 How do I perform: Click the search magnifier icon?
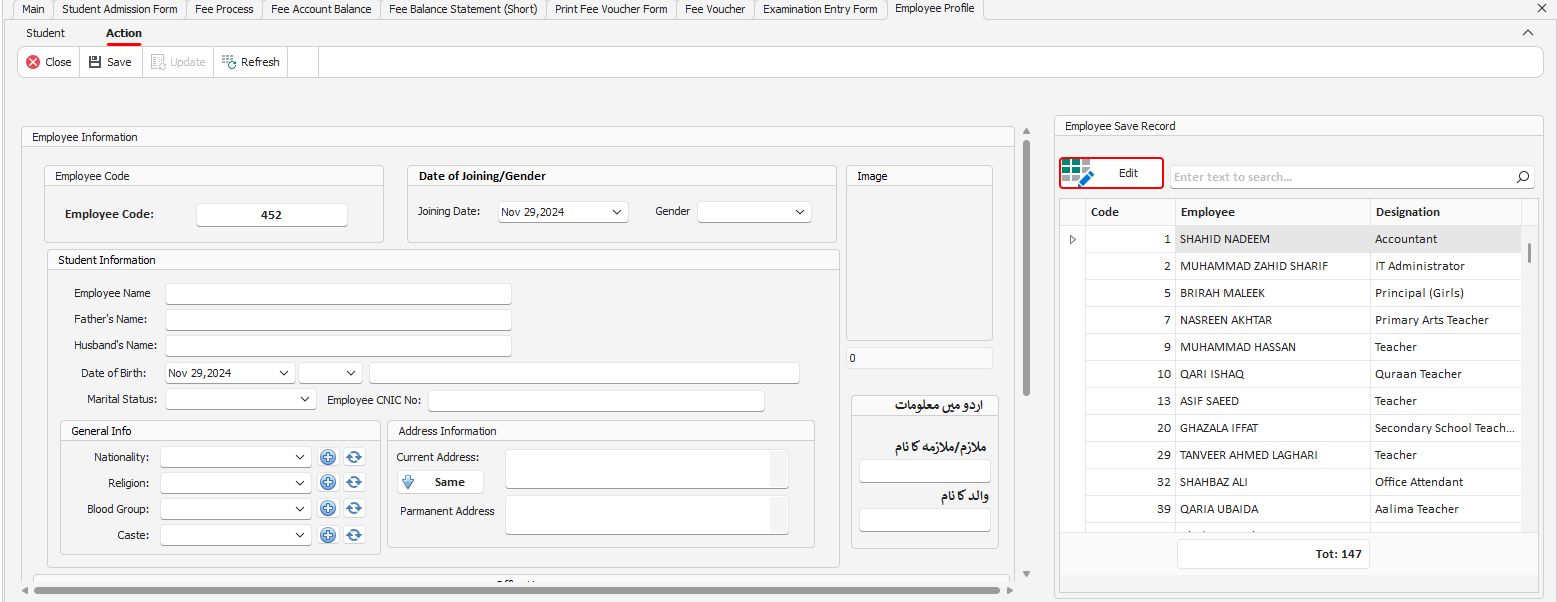click(x=1522, y=177)
